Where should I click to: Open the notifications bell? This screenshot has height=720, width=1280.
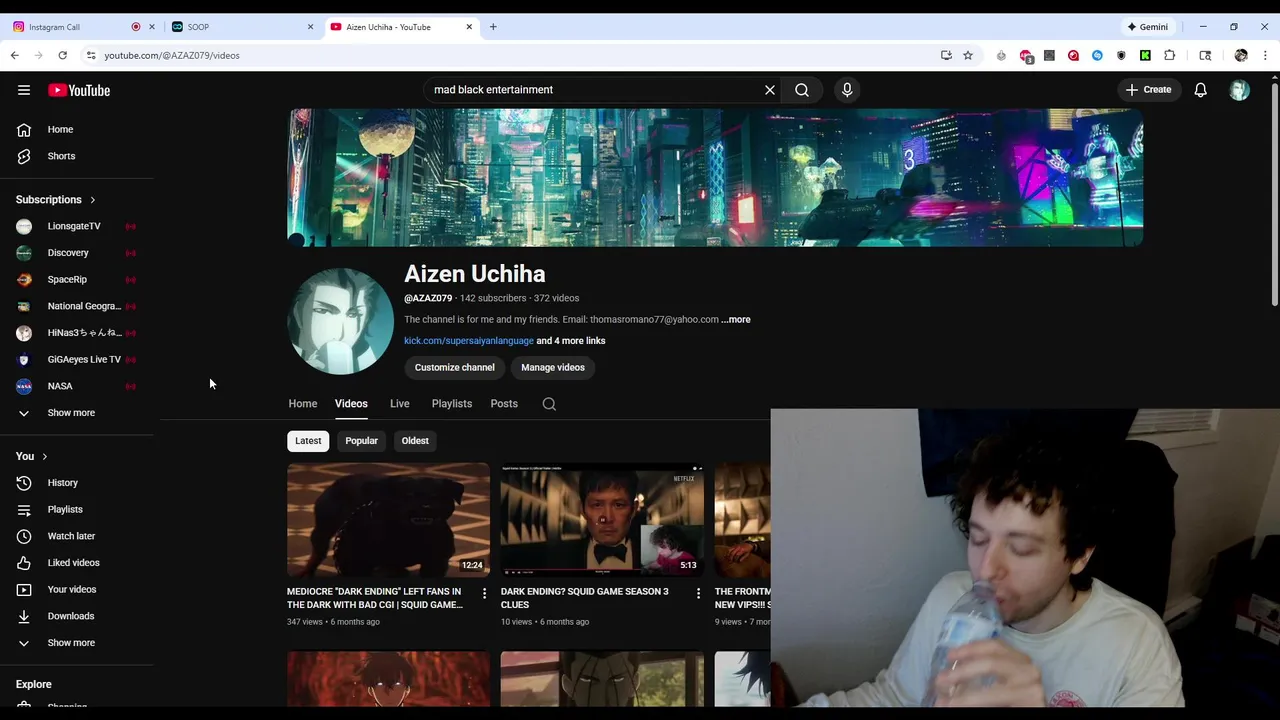[x=1201, y=90]
